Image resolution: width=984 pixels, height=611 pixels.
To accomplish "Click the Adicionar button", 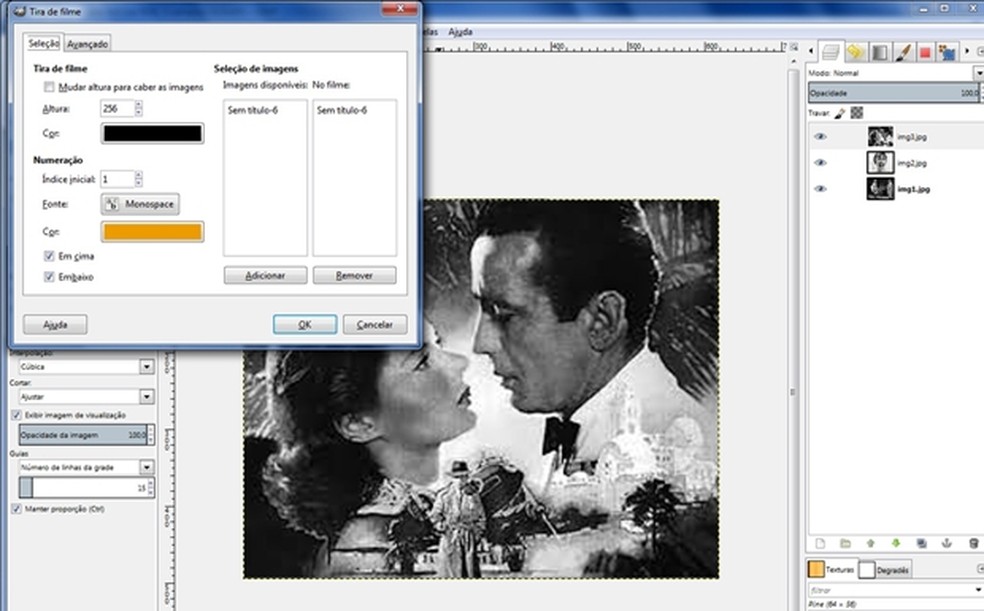I will point(265,275).
